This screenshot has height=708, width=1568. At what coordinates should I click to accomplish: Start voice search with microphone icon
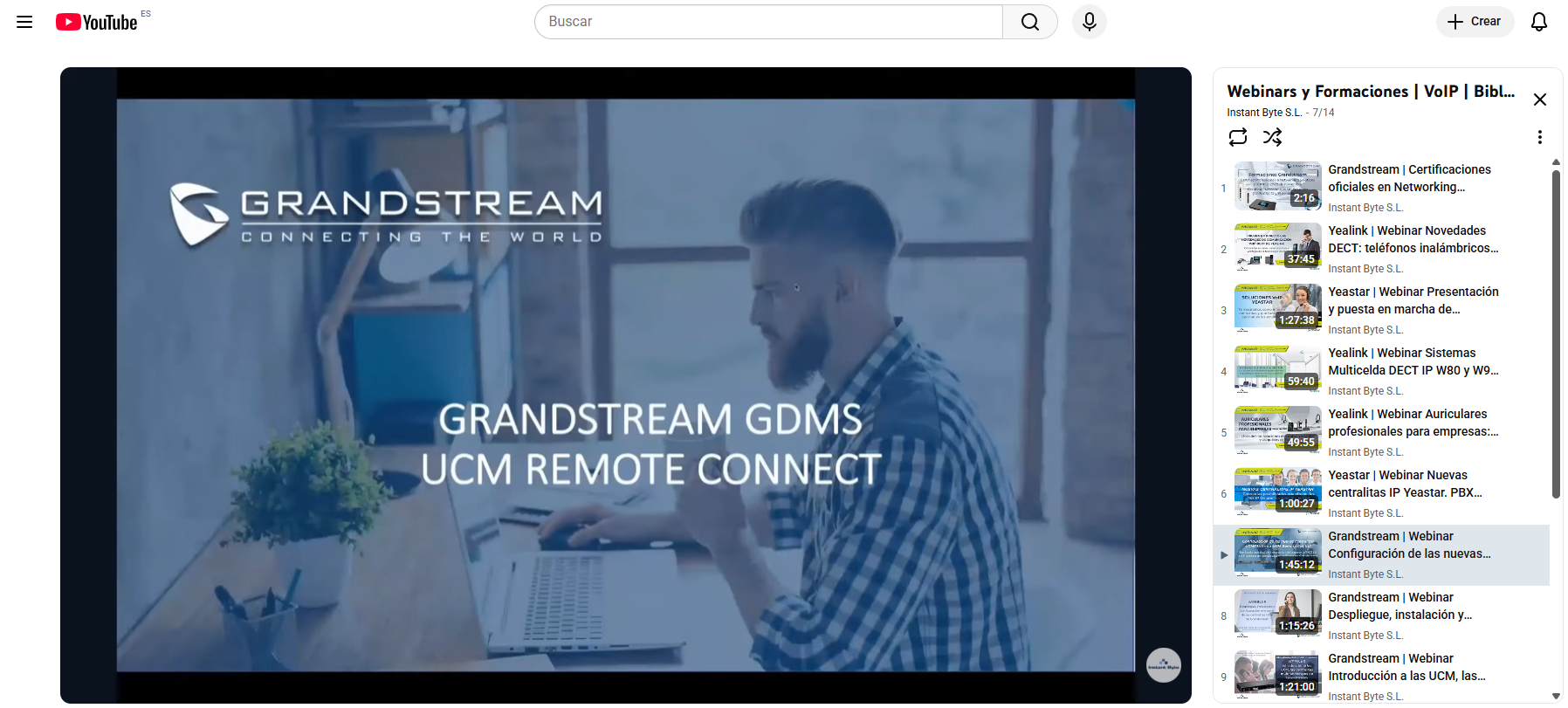pyautogui.click(x=1089, y=22)
